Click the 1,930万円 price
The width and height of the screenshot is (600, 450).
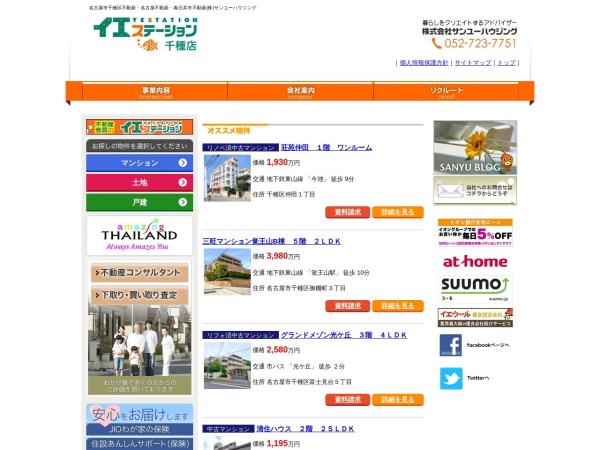pos(283,162)
